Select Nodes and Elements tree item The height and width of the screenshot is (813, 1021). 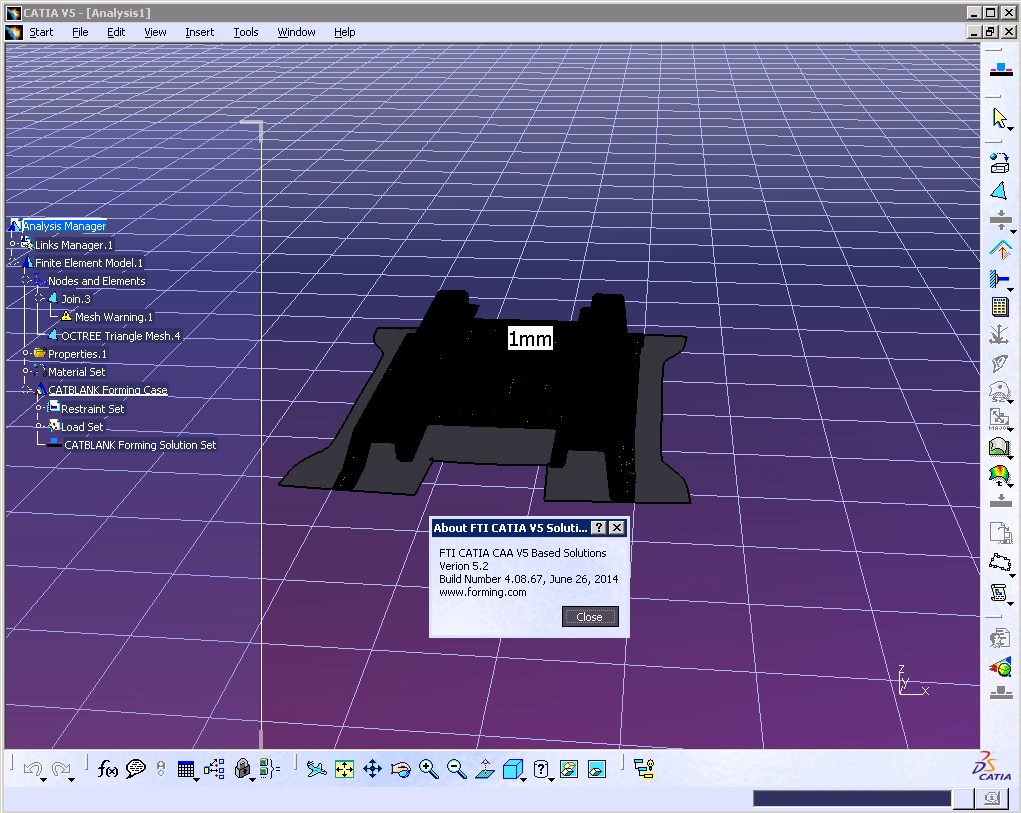click(x=96, y=281)
